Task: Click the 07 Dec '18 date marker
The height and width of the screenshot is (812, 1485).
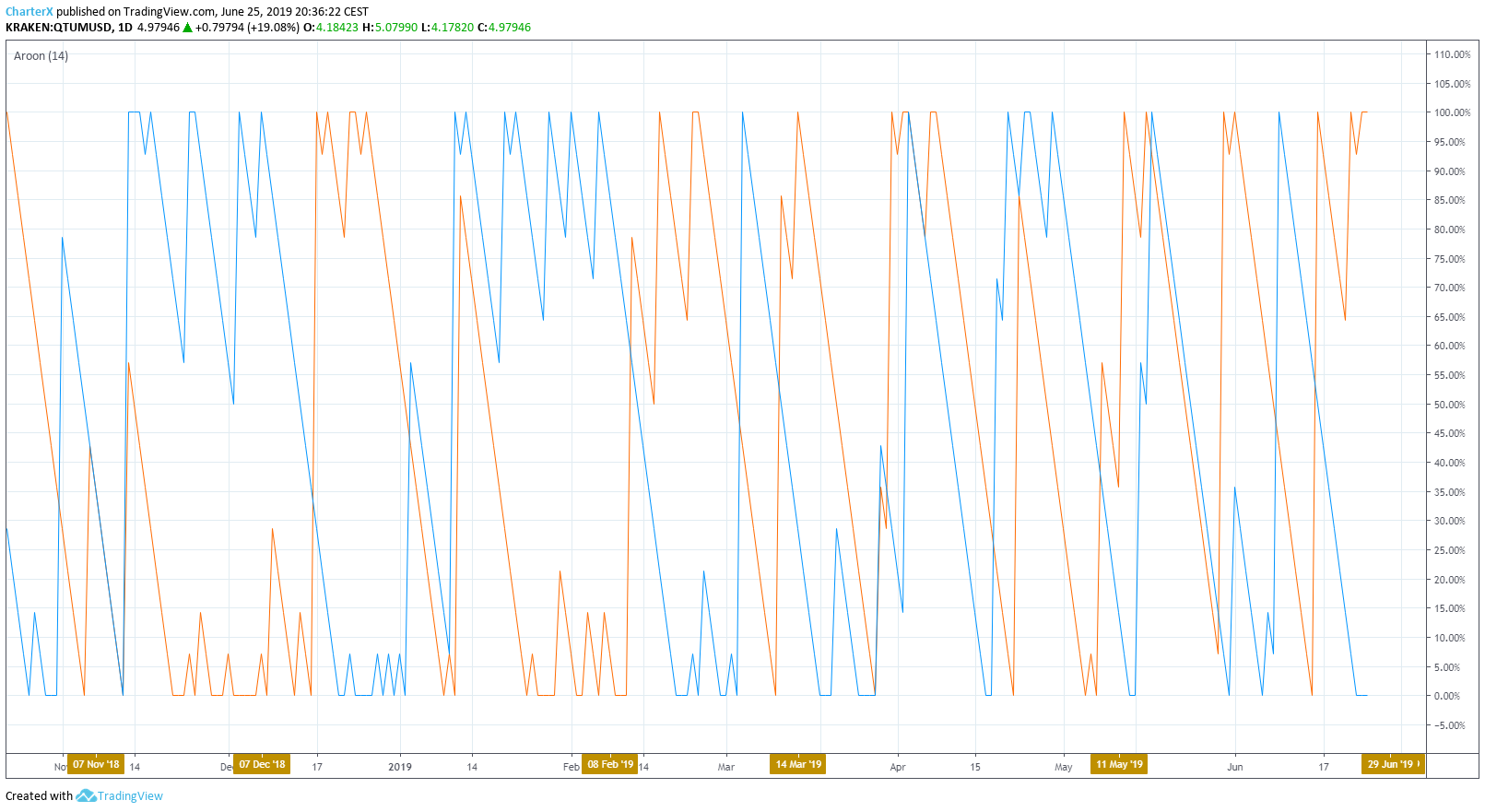Action: pyautogui.click(x=262, y=764)
